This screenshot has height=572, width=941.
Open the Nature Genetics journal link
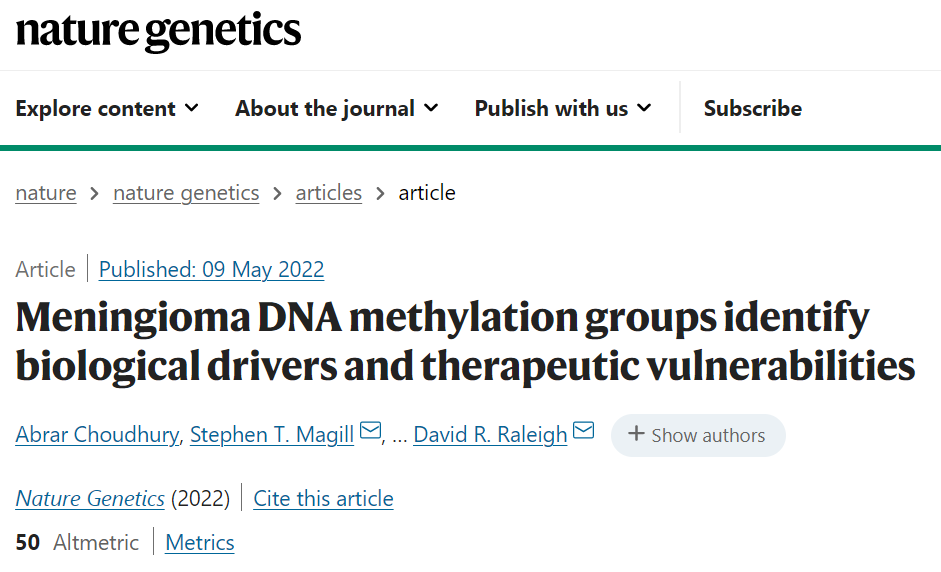click(x=90, y=499)
